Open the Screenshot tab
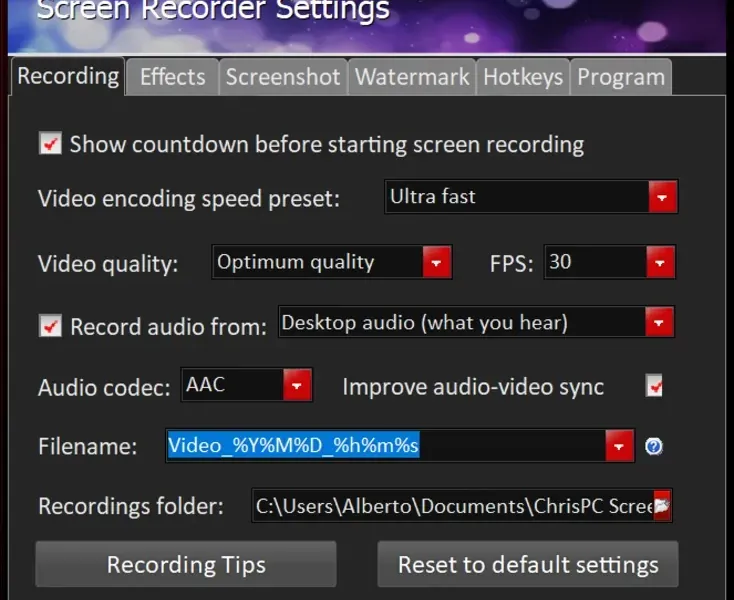 (x=283, y=77)
